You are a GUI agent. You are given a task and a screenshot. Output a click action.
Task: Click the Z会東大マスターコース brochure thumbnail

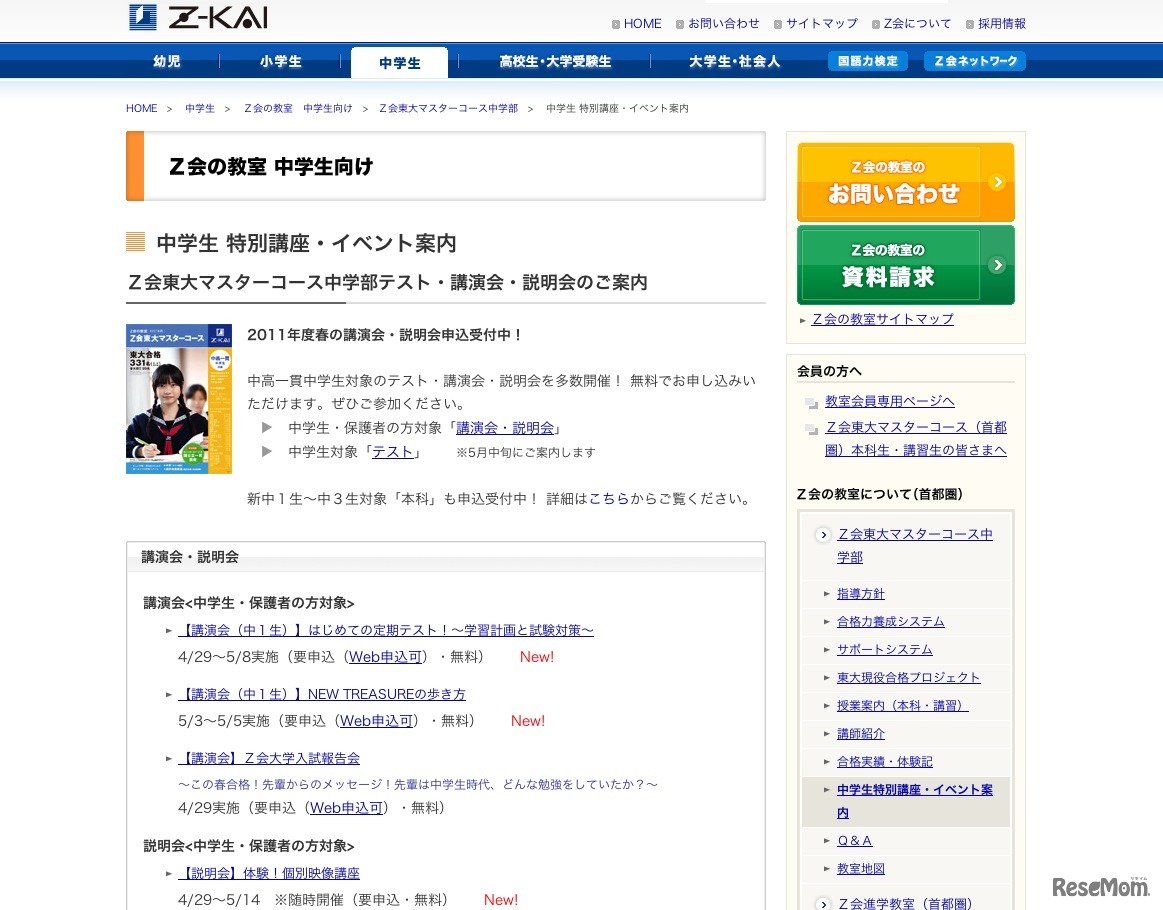178,398
